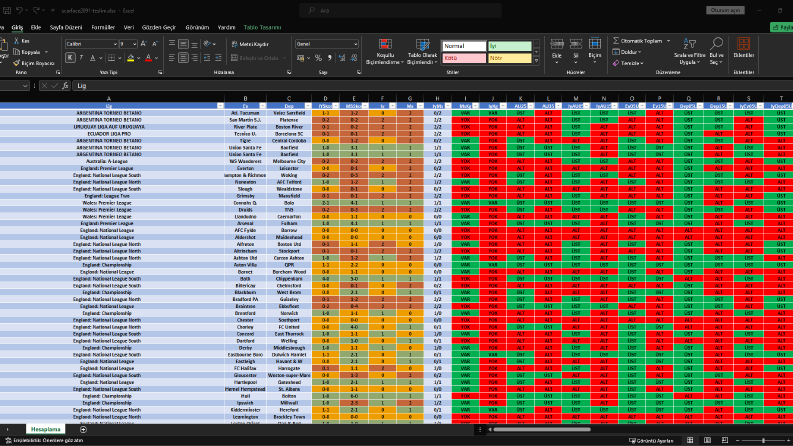Toggle underline A formatting
The width and height of the screenshot is (793, 446).
(x=92, y=58)
